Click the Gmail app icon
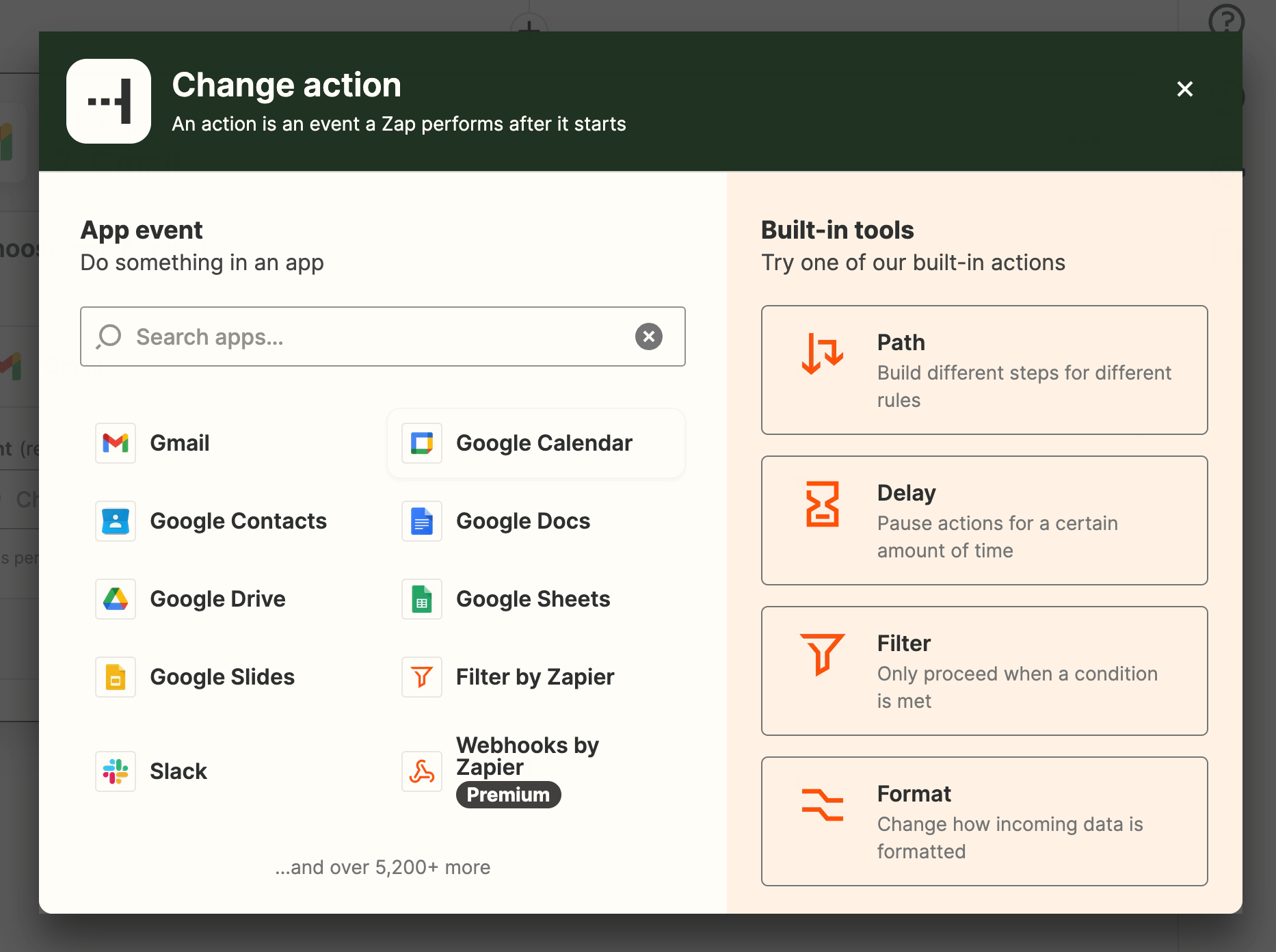This screenshot has width=1276, height=952. [116, 443]
